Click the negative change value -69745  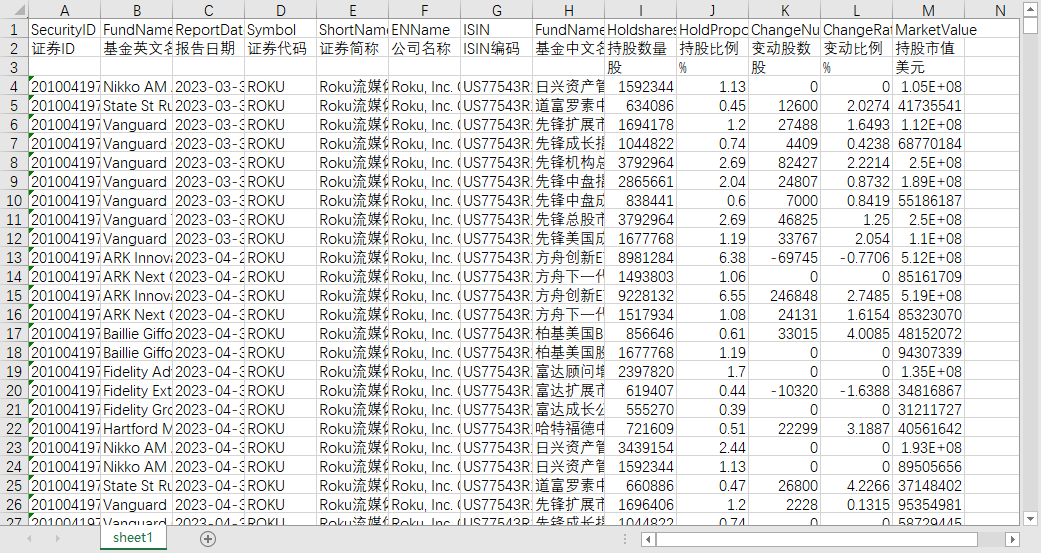click(x=785, y=258)
